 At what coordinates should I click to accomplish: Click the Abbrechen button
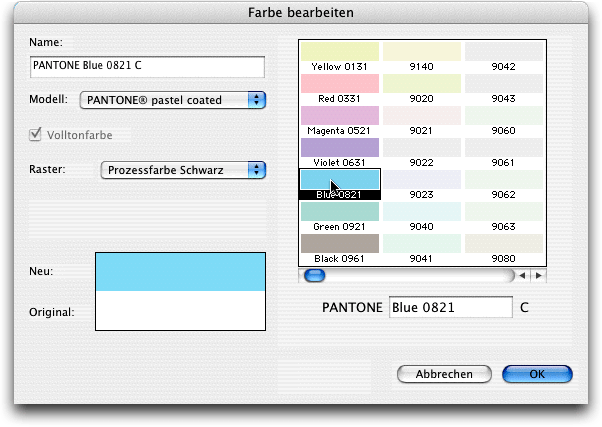pos(444,374)
